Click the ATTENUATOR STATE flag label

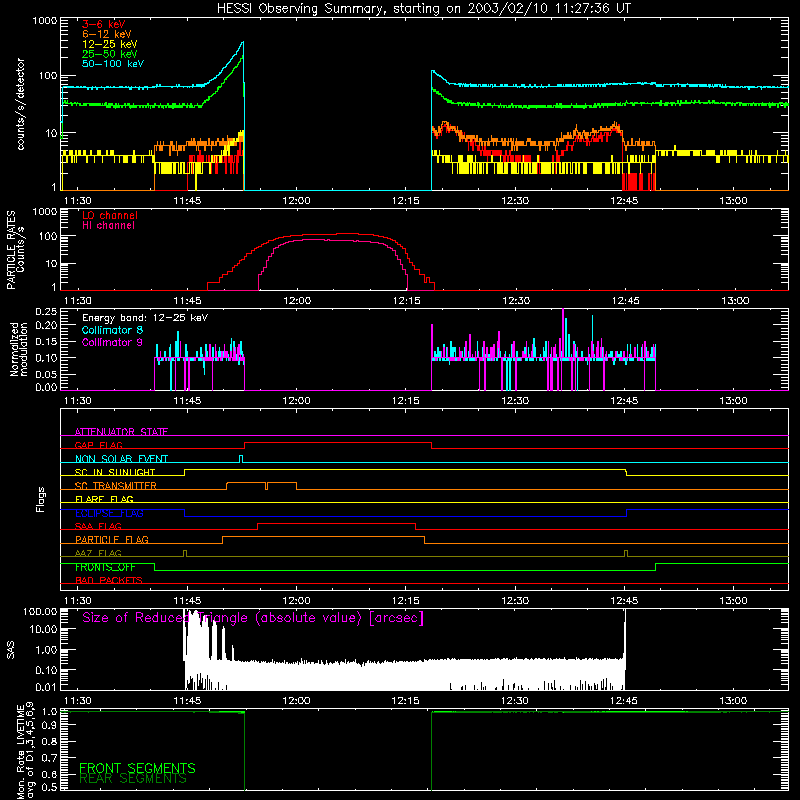click(x=121, y=432)
